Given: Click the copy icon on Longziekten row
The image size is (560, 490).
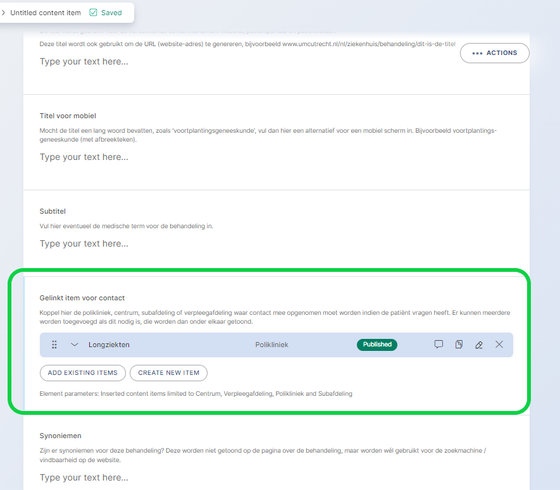Looking at the screenshot, I should [x=459, y=344].
